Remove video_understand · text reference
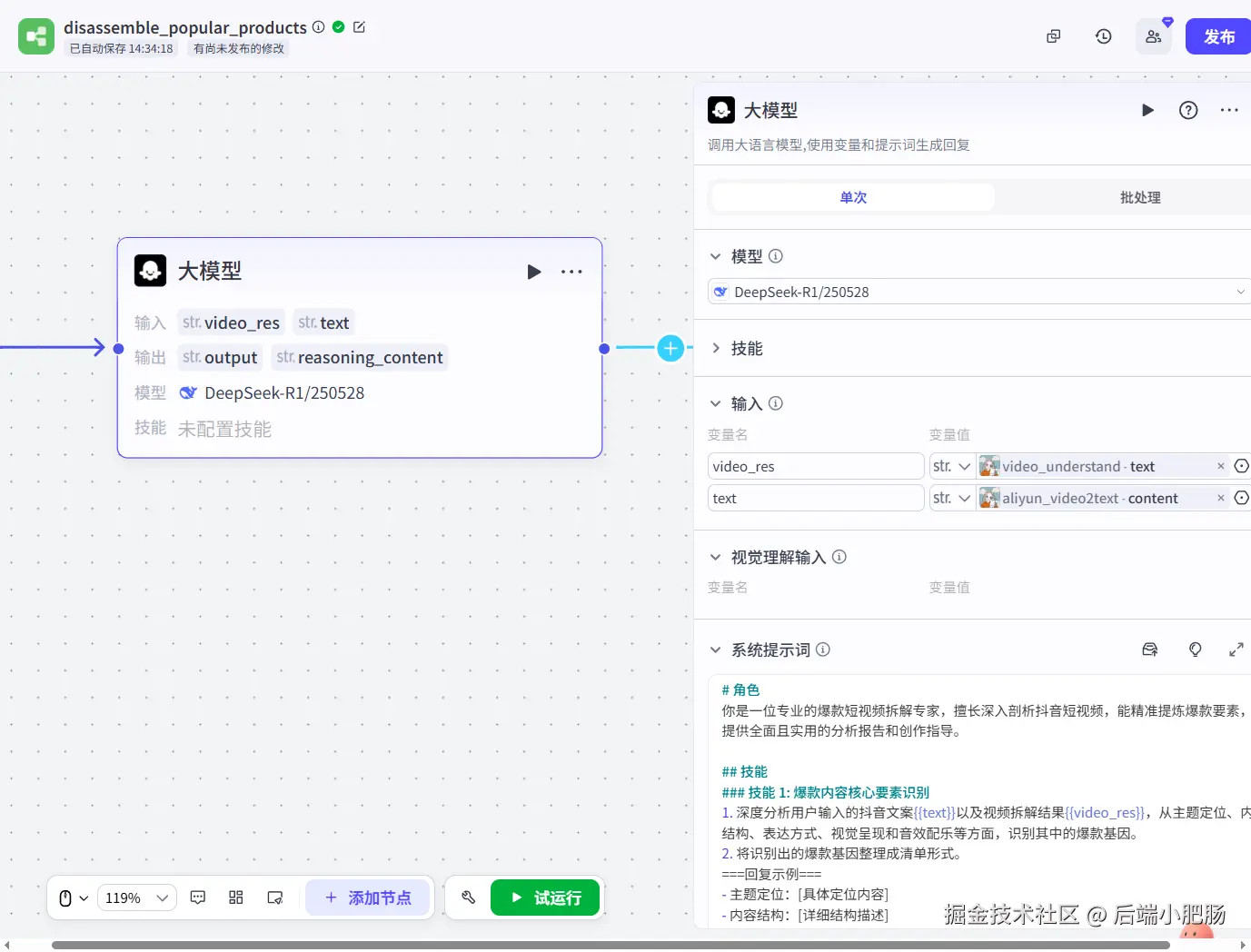Screen dimensions: 1251x952 (1221, 466)
